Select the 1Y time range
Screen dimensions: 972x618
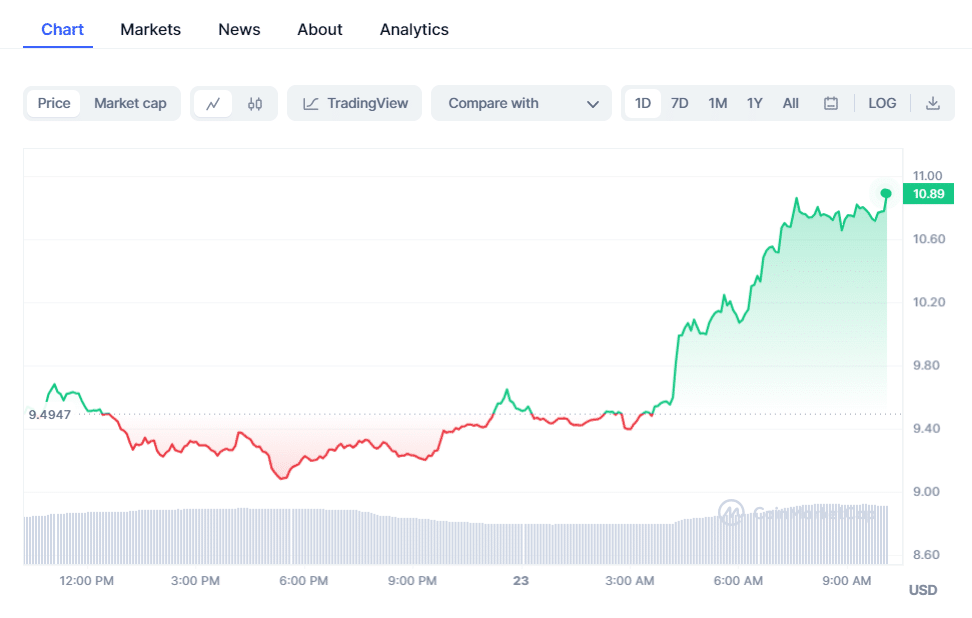point(754,103)
